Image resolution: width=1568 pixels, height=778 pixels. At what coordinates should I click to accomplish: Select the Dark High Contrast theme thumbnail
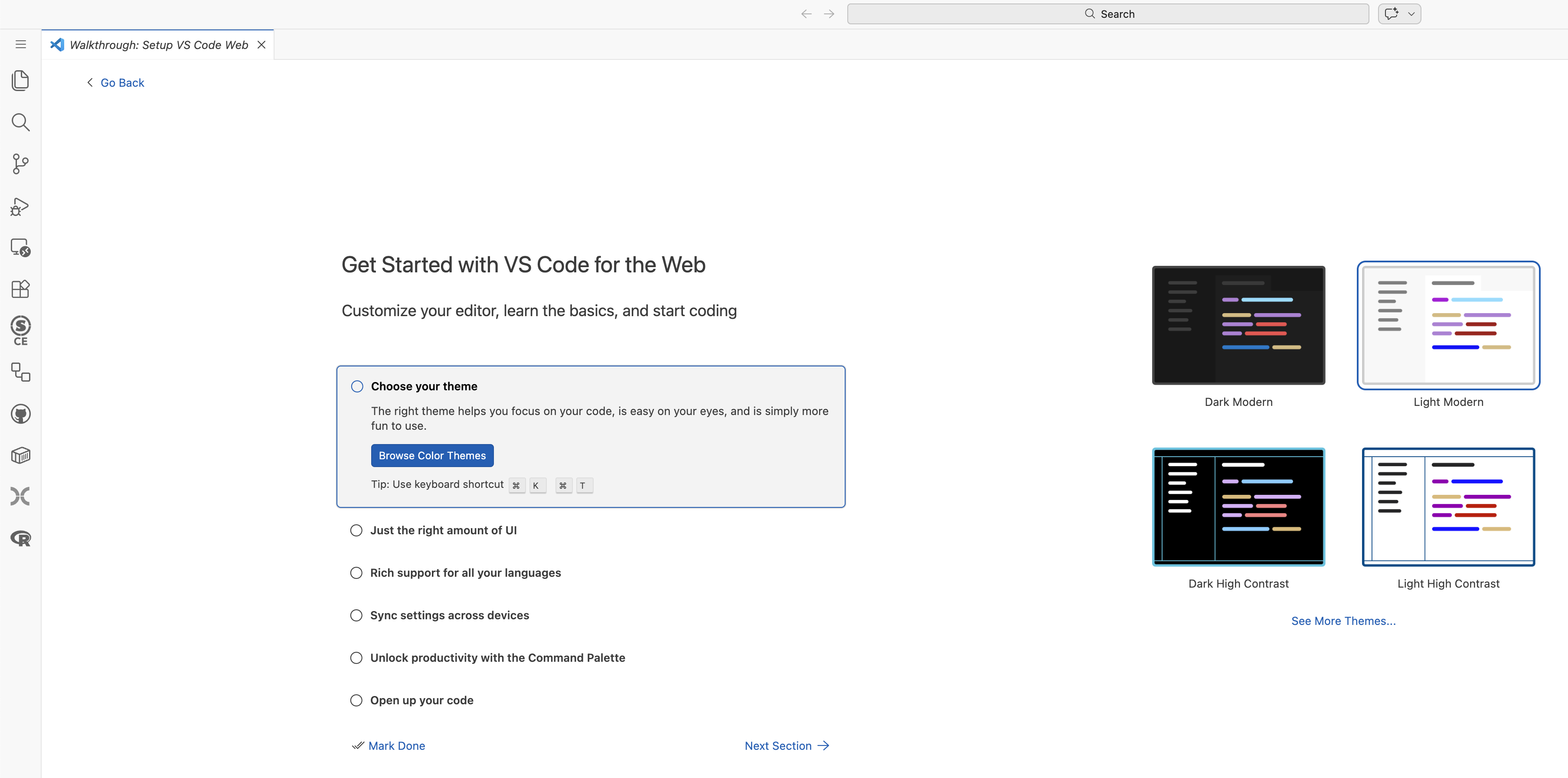click(1238, 507)
